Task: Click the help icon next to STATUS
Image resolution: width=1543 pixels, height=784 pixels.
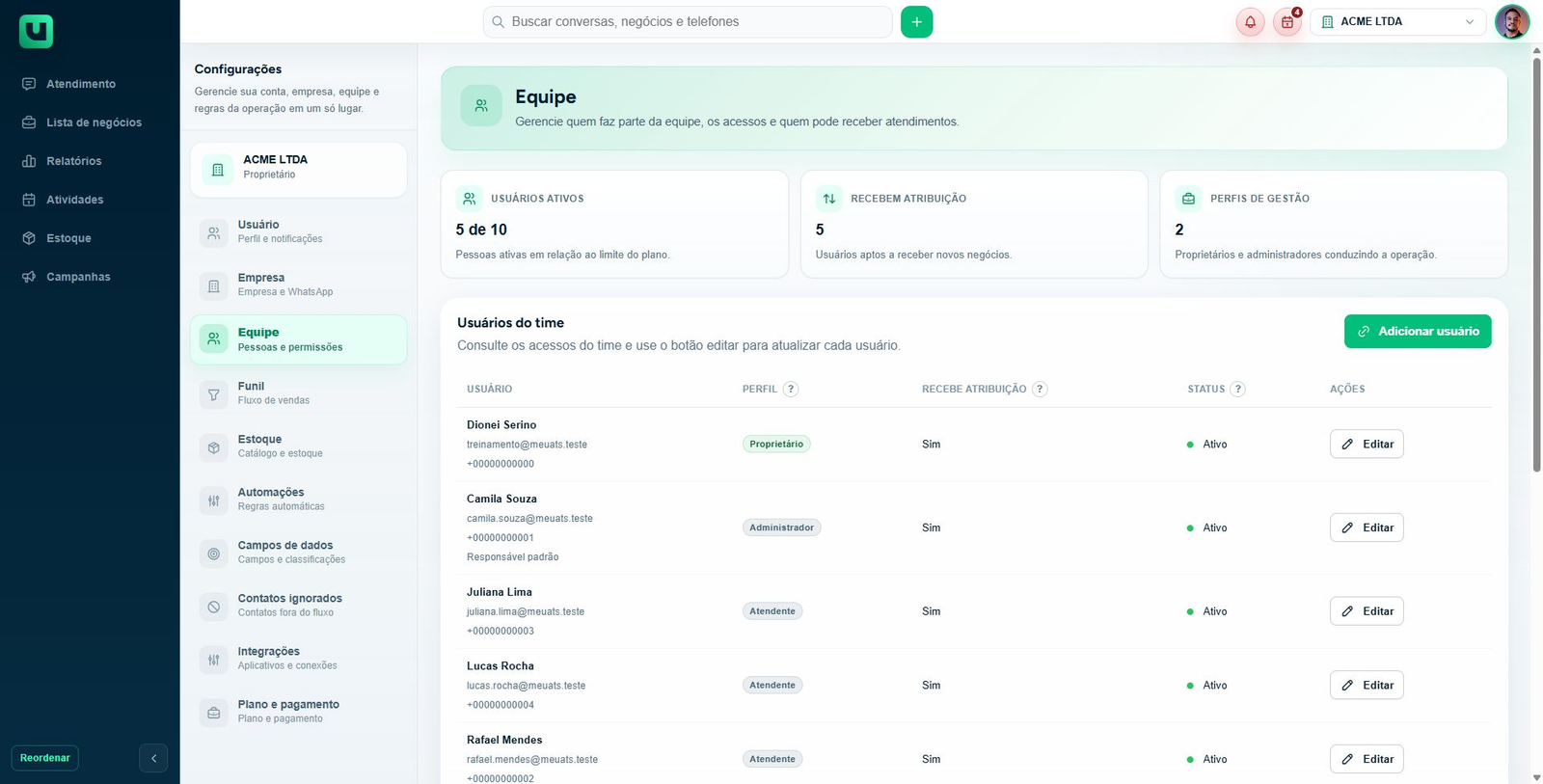Action: click(x=1238, y=389)
